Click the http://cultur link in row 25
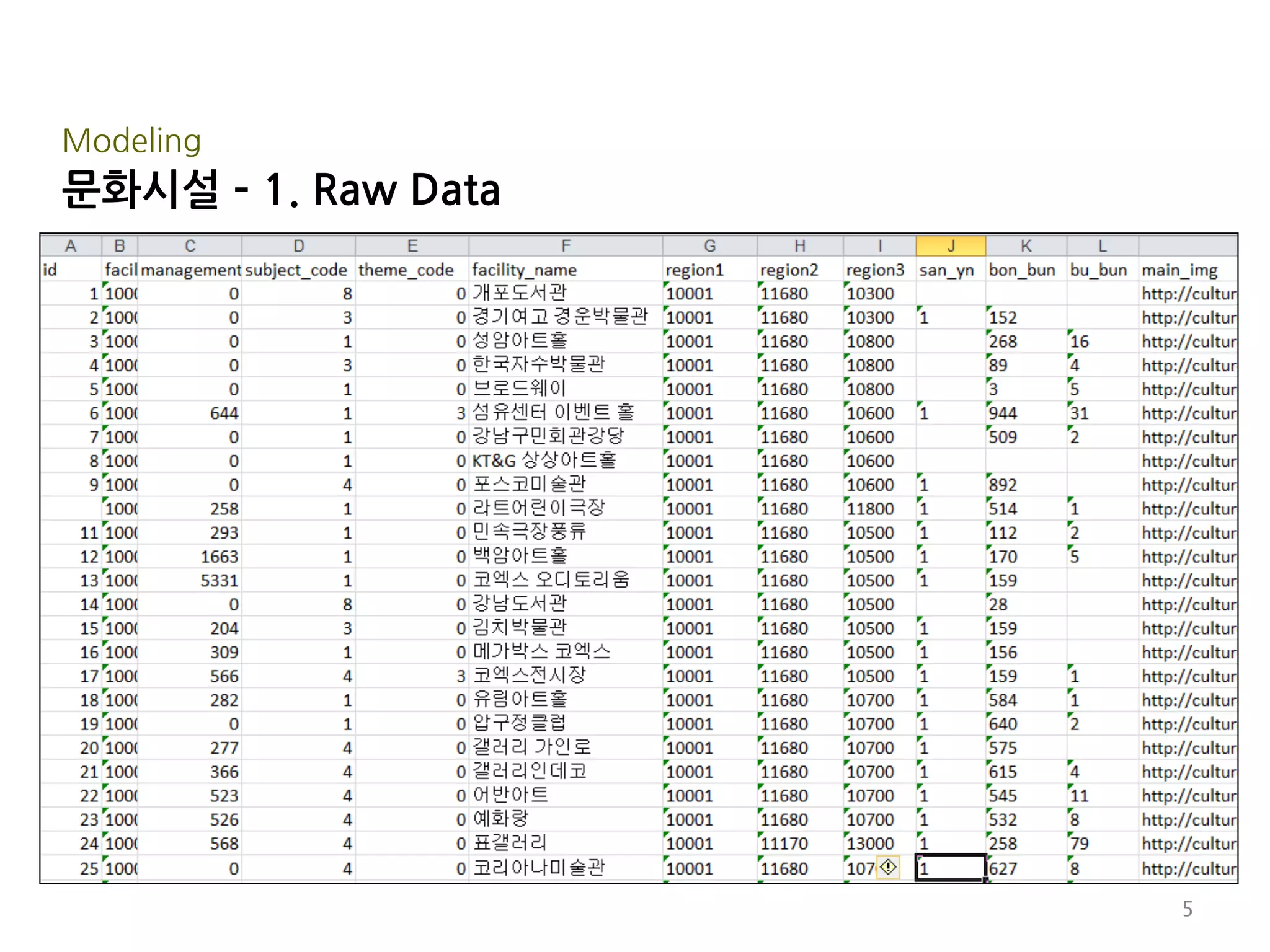Image resolution: width=1270 pixels, height=952 pixels. 1188,868
